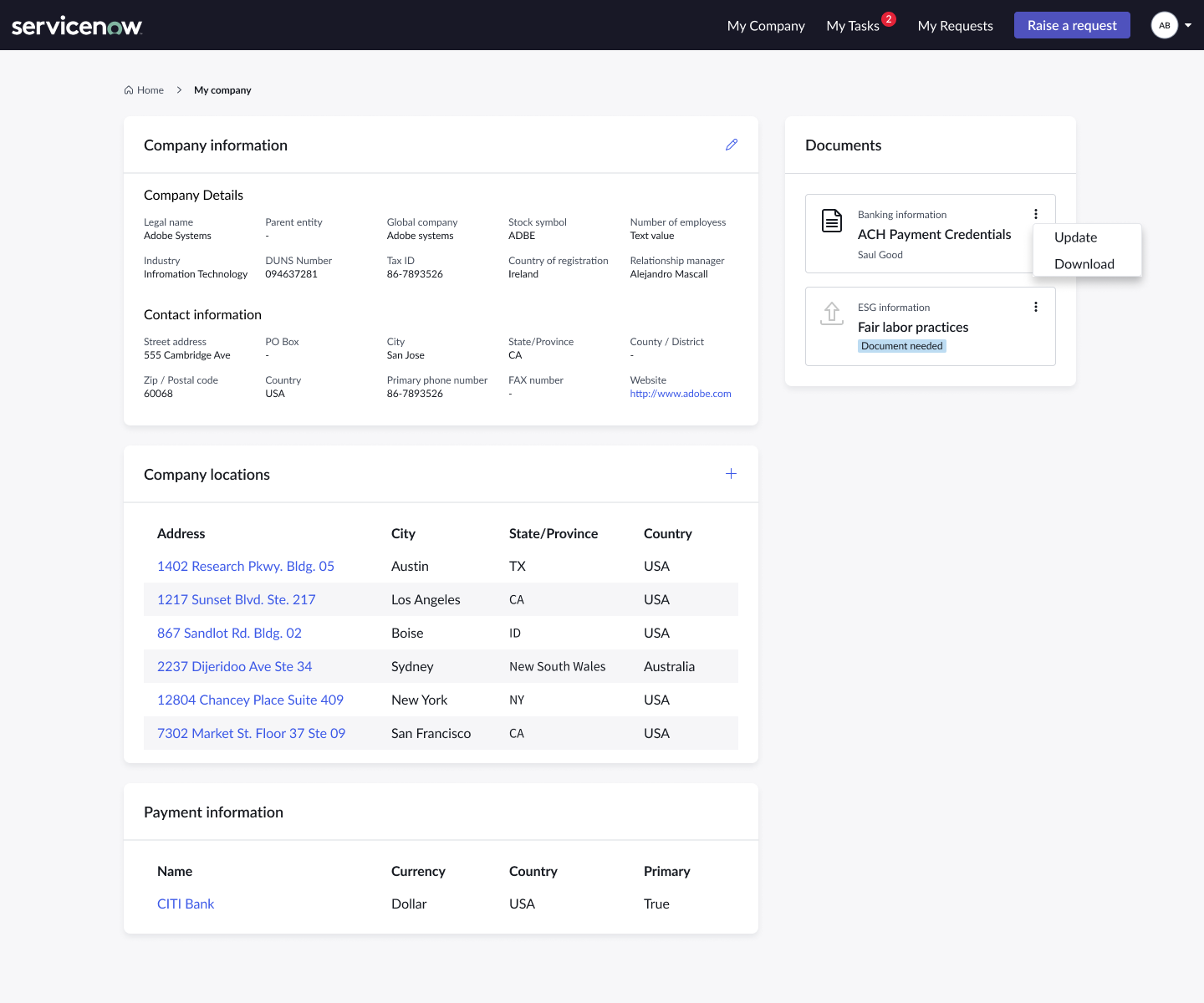Expand the user profile dropdown caret
The image size is (1204, 1003).
click(x=1188, y=25)
